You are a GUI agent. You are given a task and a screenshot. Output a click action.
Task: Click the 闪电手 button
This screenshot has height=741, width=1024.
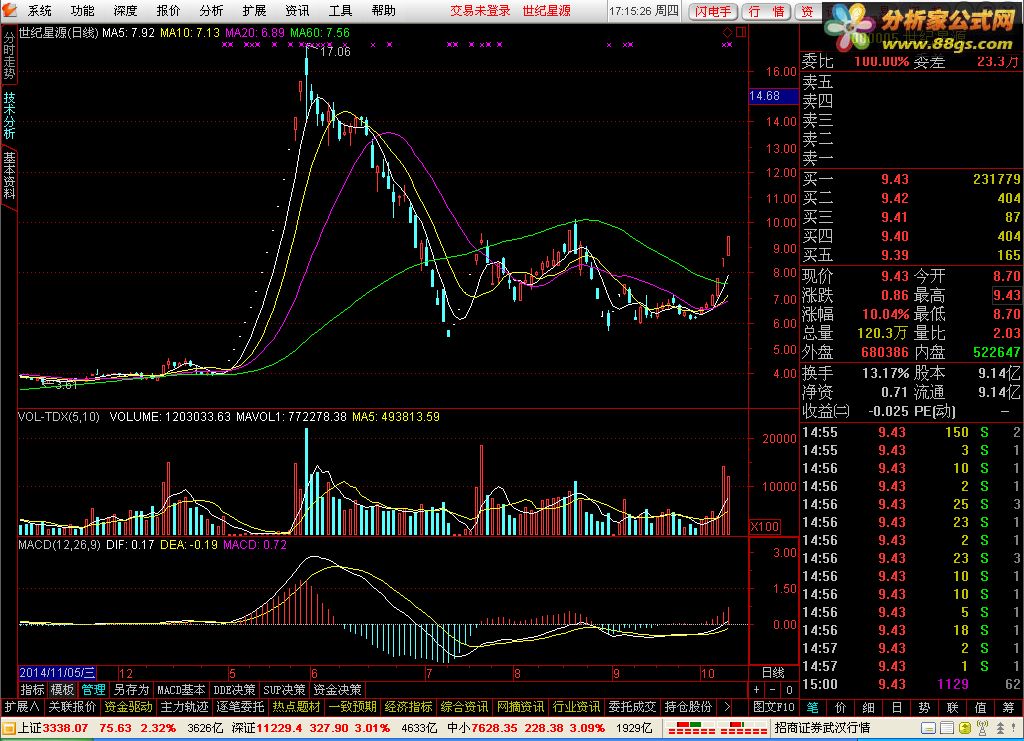[x=713, y=12]
